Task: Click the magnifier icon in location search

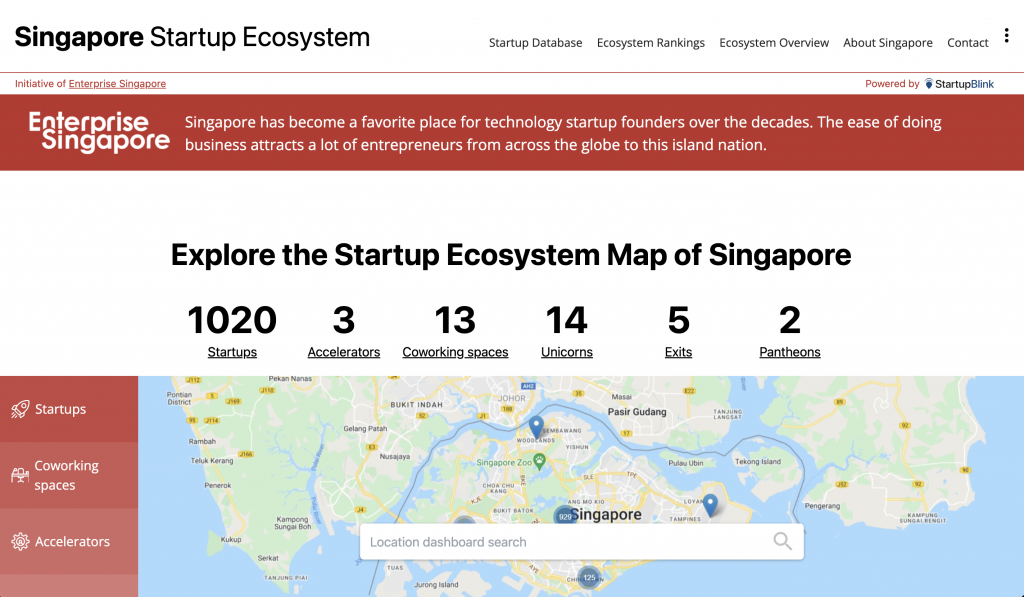Action: coord(782,542)
